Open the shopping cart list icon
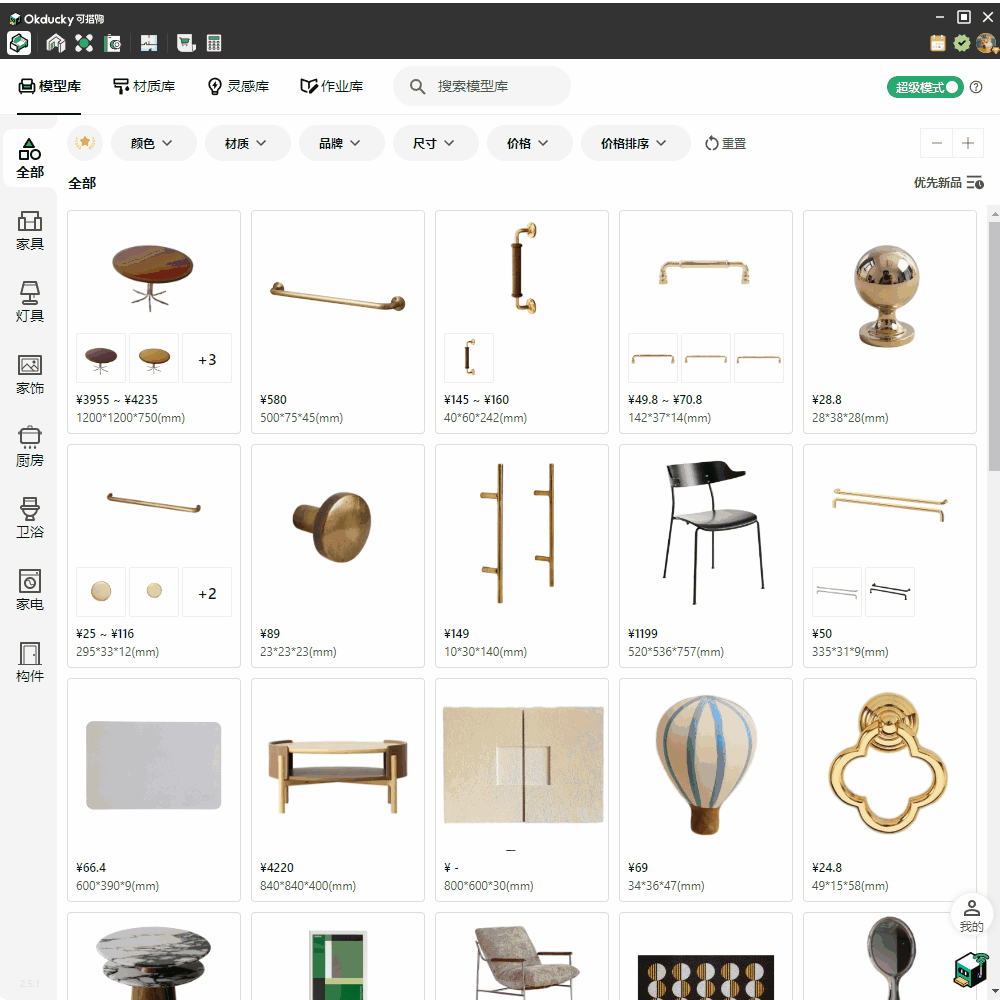The width and height of the screenshot is (1000, 1000). point(185,43)
